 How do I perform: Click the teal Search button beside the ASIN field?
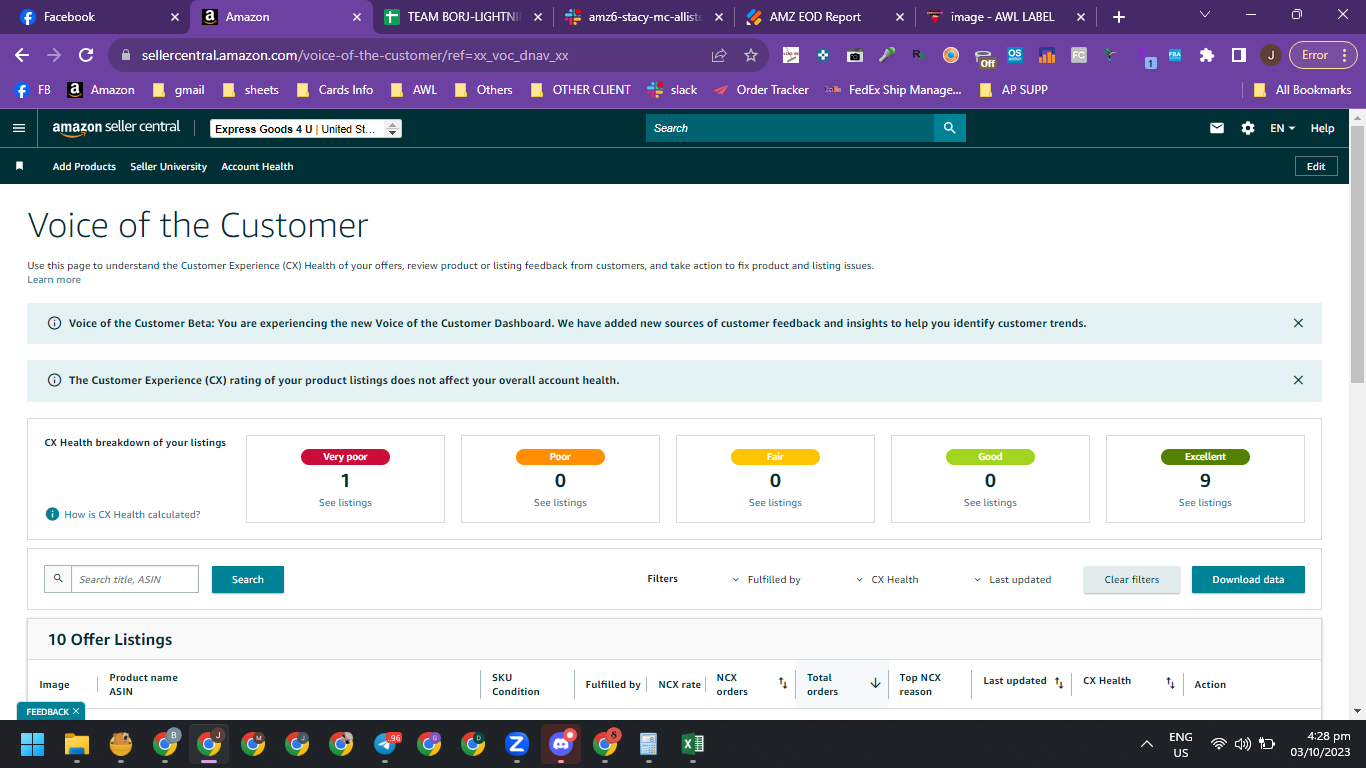click(x=248, y=580)
